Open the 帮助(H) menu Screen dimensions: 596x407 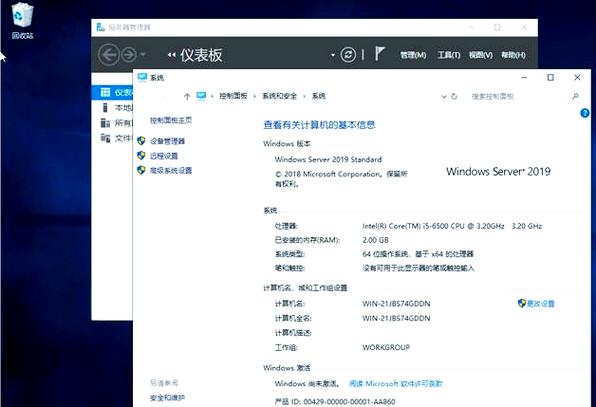pyautogui.click(x=513, y=55)
